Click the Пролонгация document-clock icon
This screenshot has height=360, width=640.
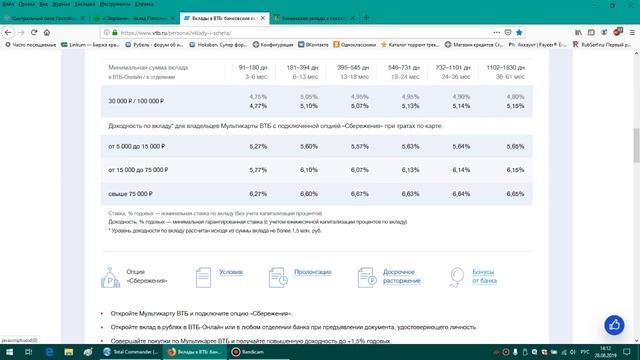point(278,278)
